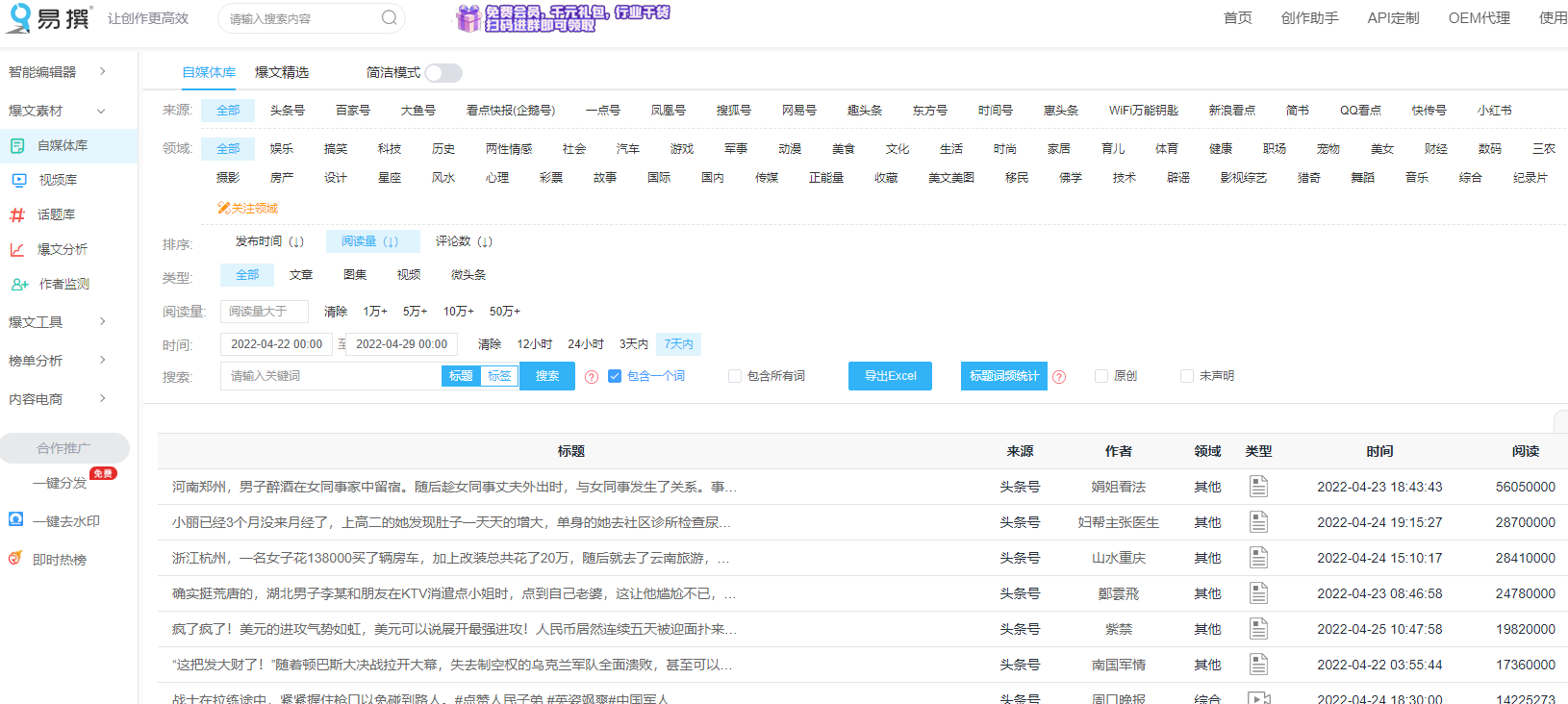Check the 包含所有词 checkbox
Image resolution: width=1568 pixels, height=704 pixels.
735,376
